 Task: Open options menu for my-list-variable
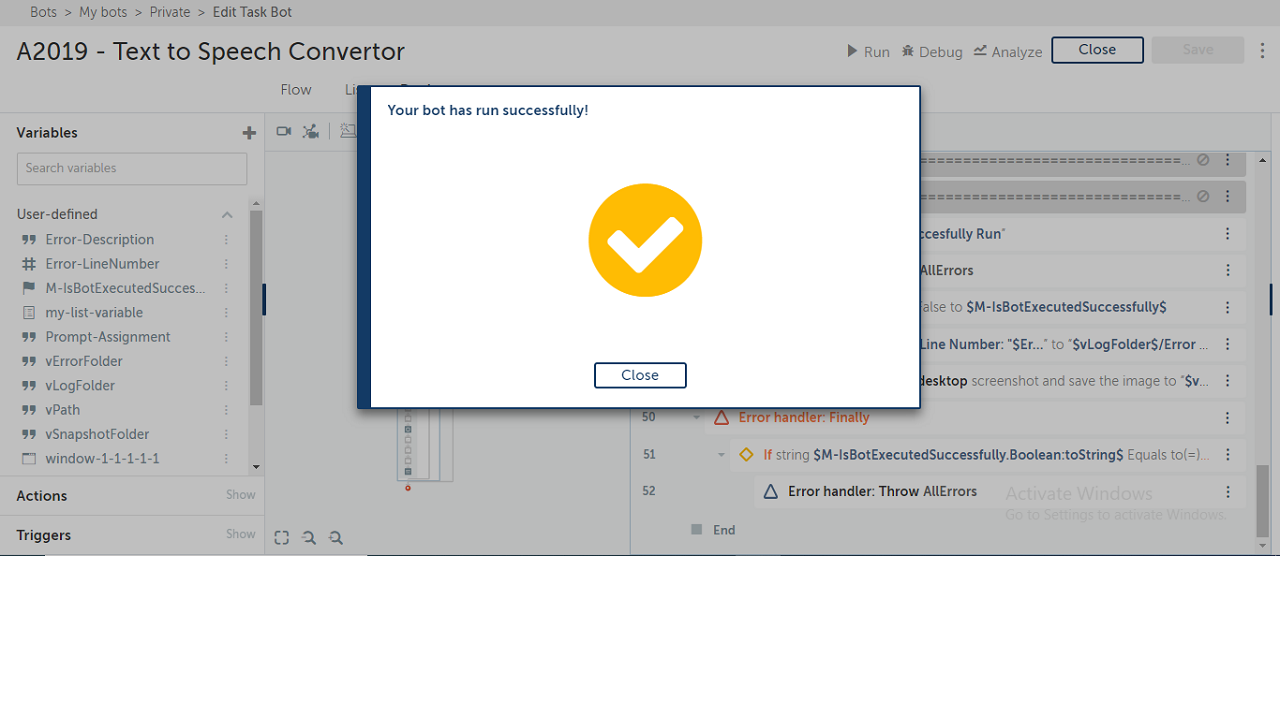(x=226, y=313)
